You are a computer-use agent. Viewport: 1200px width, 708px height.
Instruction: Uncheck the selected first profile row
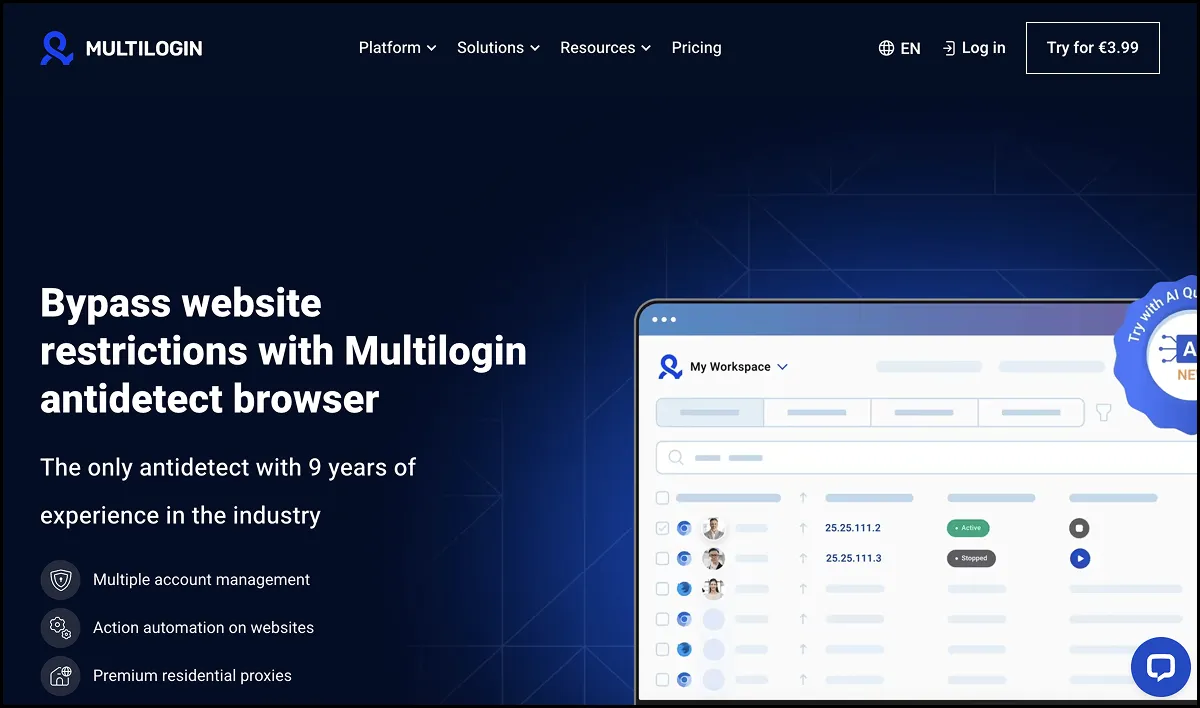[662, 528]
